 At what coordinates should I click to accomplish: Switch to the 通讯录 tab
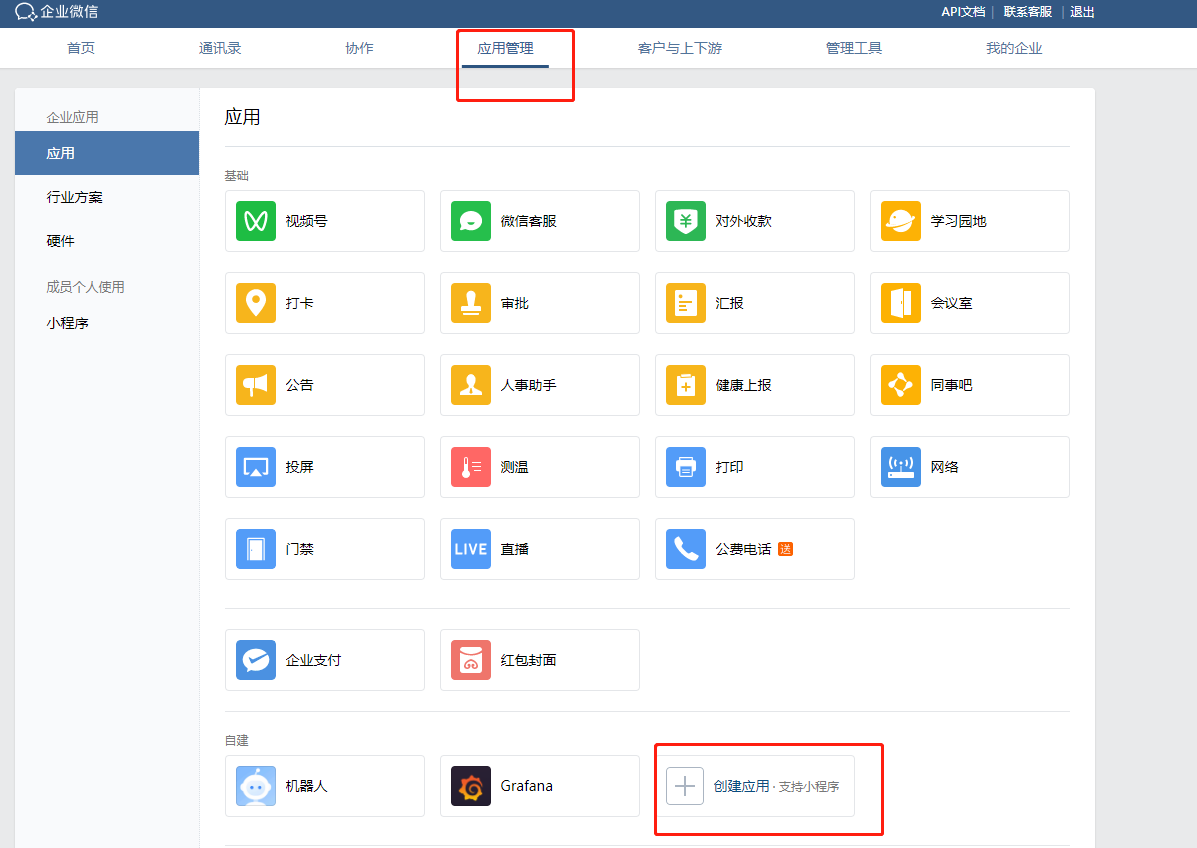point(220,48)
